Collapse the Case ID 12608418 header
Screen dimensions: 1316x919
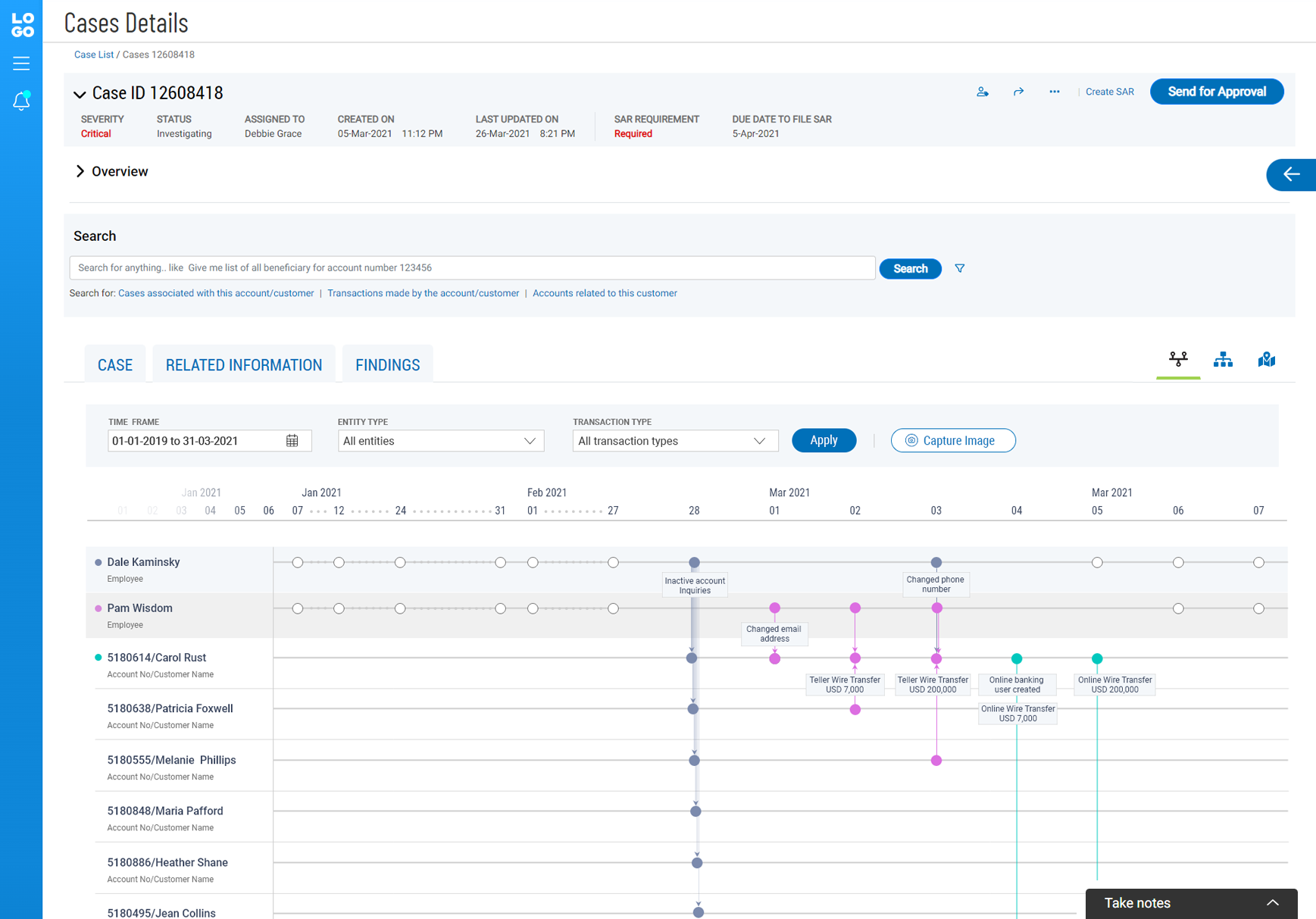[x=80, y=94]
